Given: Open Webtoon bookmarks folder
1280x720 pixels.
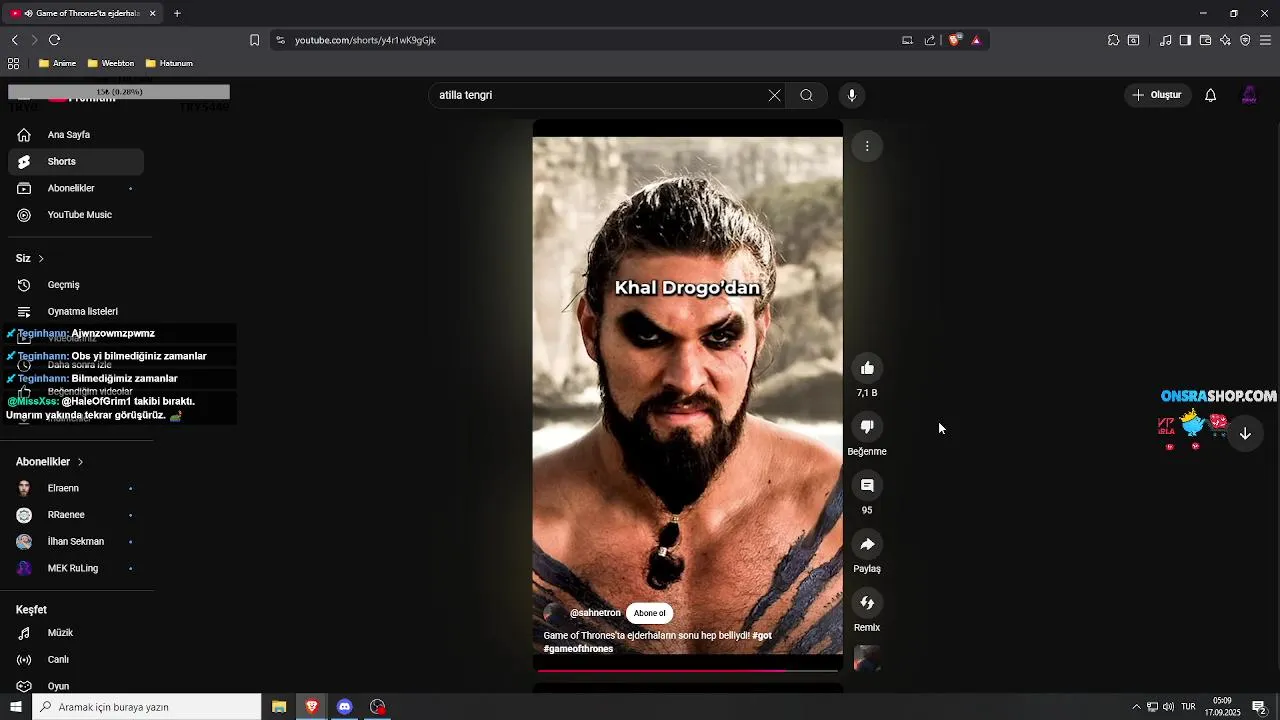Looking at the screenshot, I should [x=110, y=63].
